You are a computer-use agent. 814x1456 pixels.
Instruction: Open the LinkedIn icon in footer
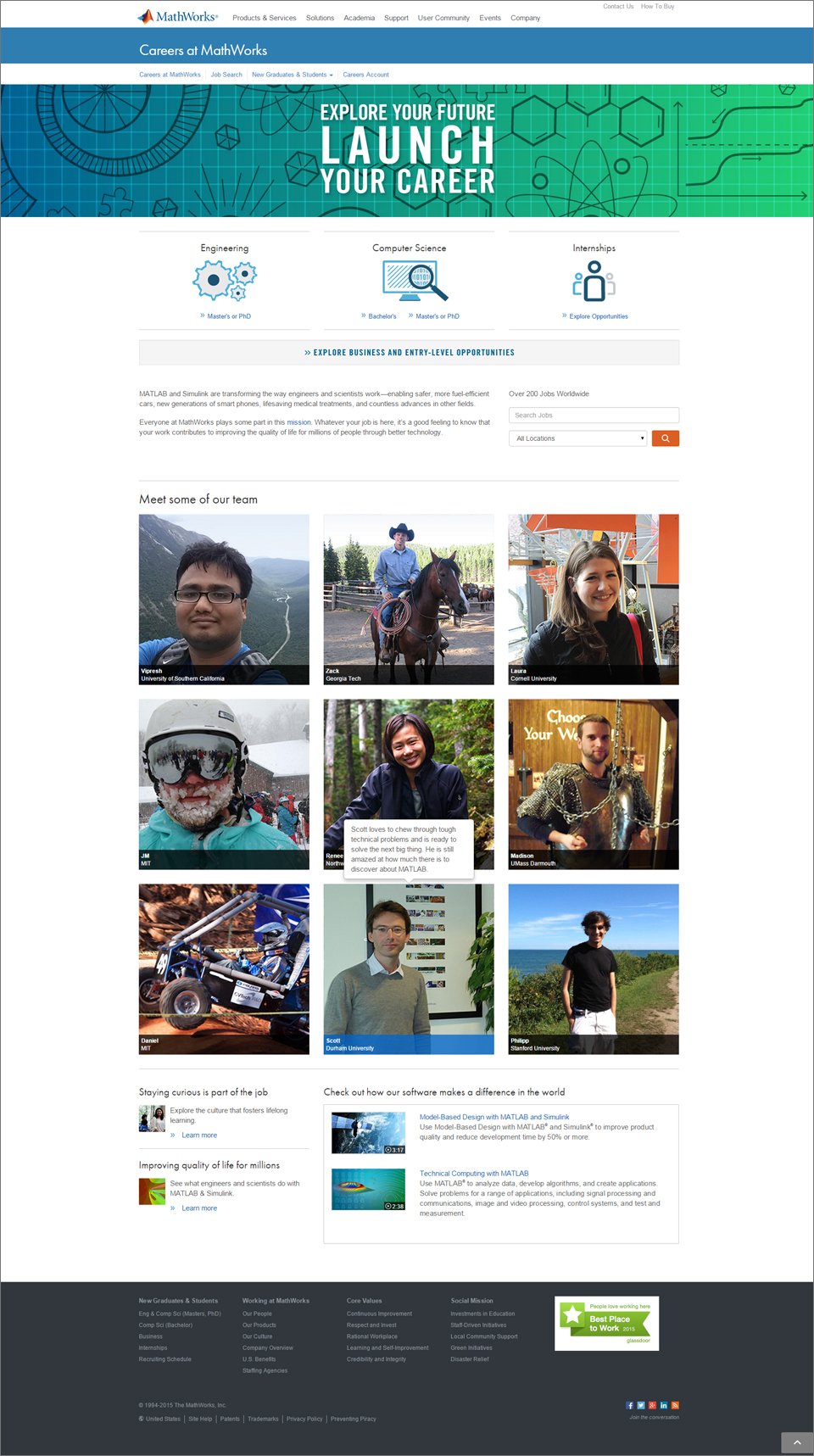pos(664,1405)
